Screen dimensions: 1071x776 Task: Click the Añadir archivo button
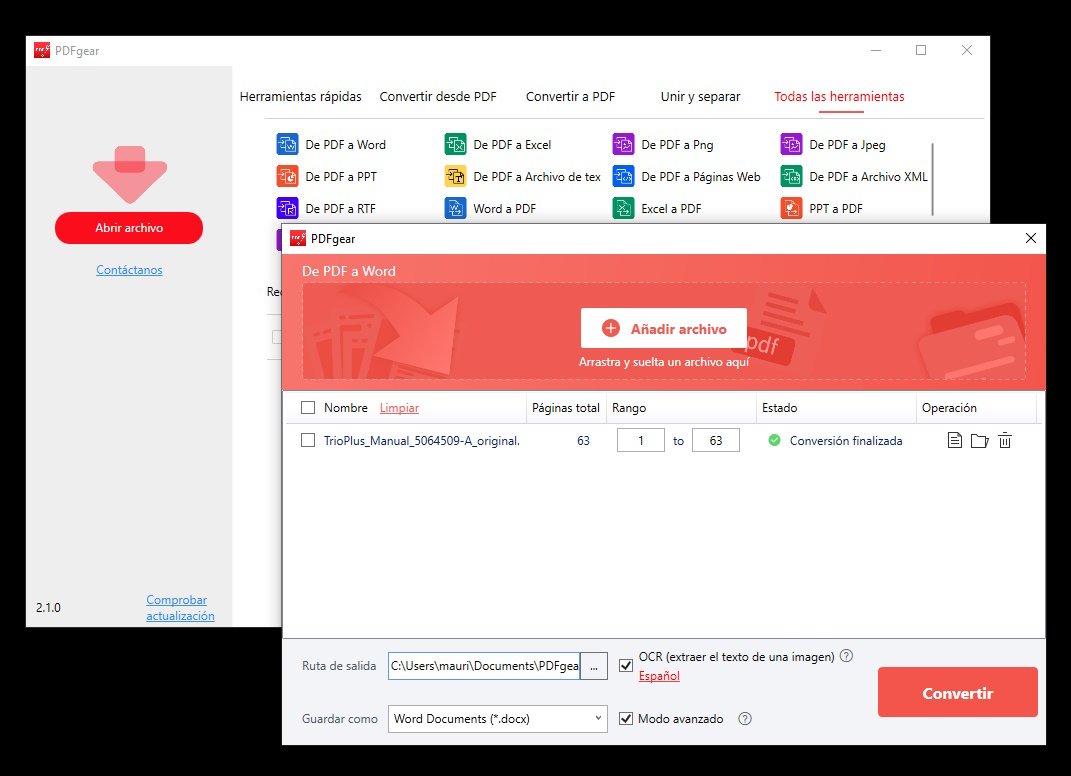click(x=664, y=329)
